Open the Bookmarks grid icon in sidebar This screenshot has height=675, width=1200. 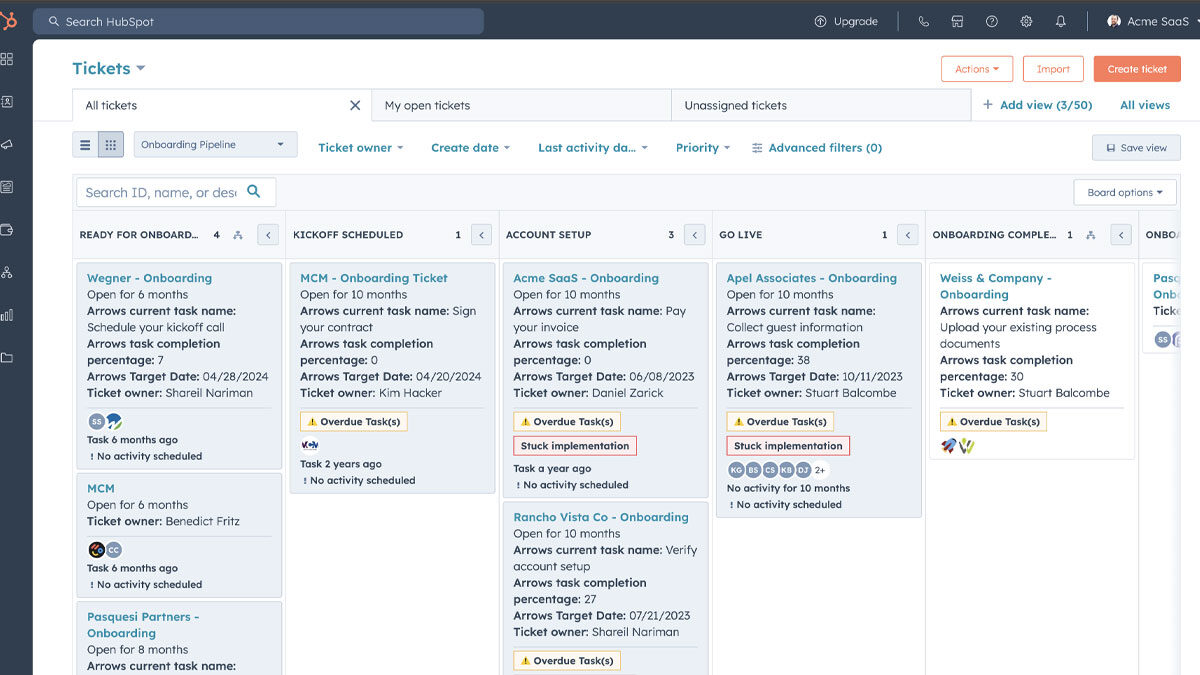coord(7,59)
